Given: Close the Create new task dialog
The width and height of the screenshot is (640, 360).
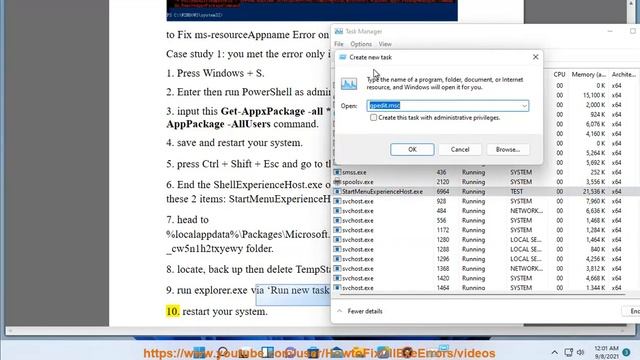Looking at the screenshot, I should pyautogui.click(x=536, y=57).
